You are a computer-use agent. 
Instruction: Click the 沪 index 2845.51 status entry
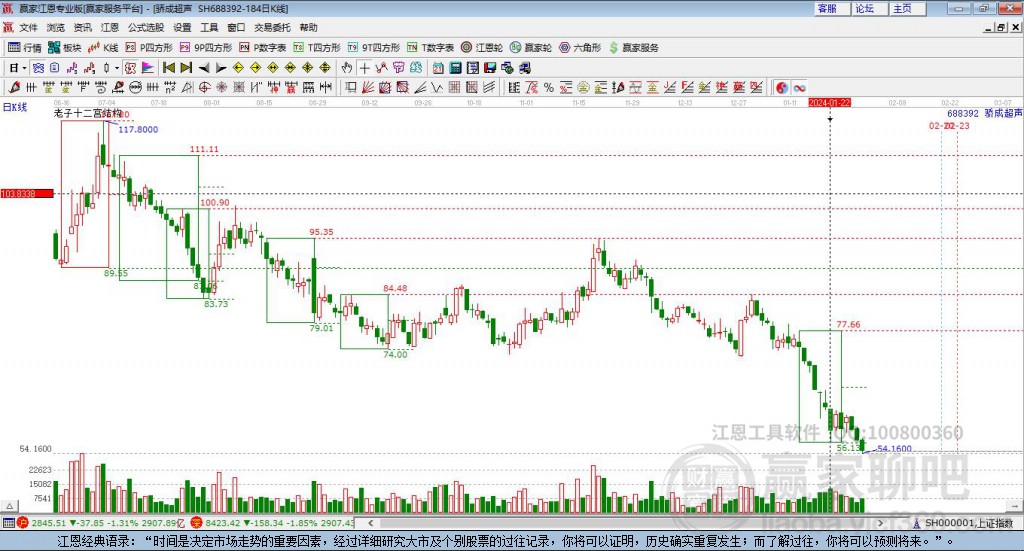98,523
